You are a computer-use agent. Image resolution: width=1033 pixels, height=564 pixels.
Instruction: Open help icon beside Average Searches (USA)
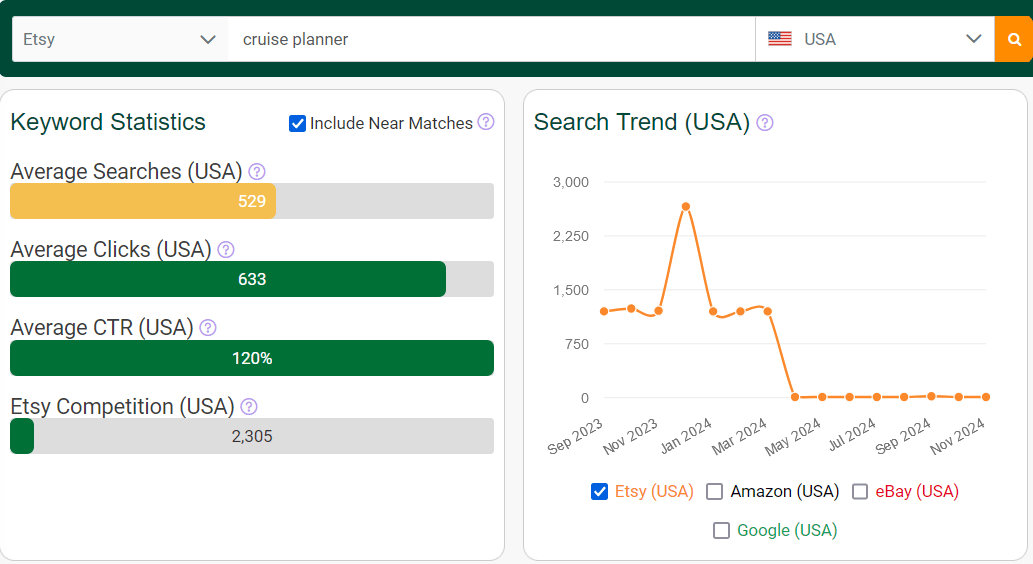[257, 172]
